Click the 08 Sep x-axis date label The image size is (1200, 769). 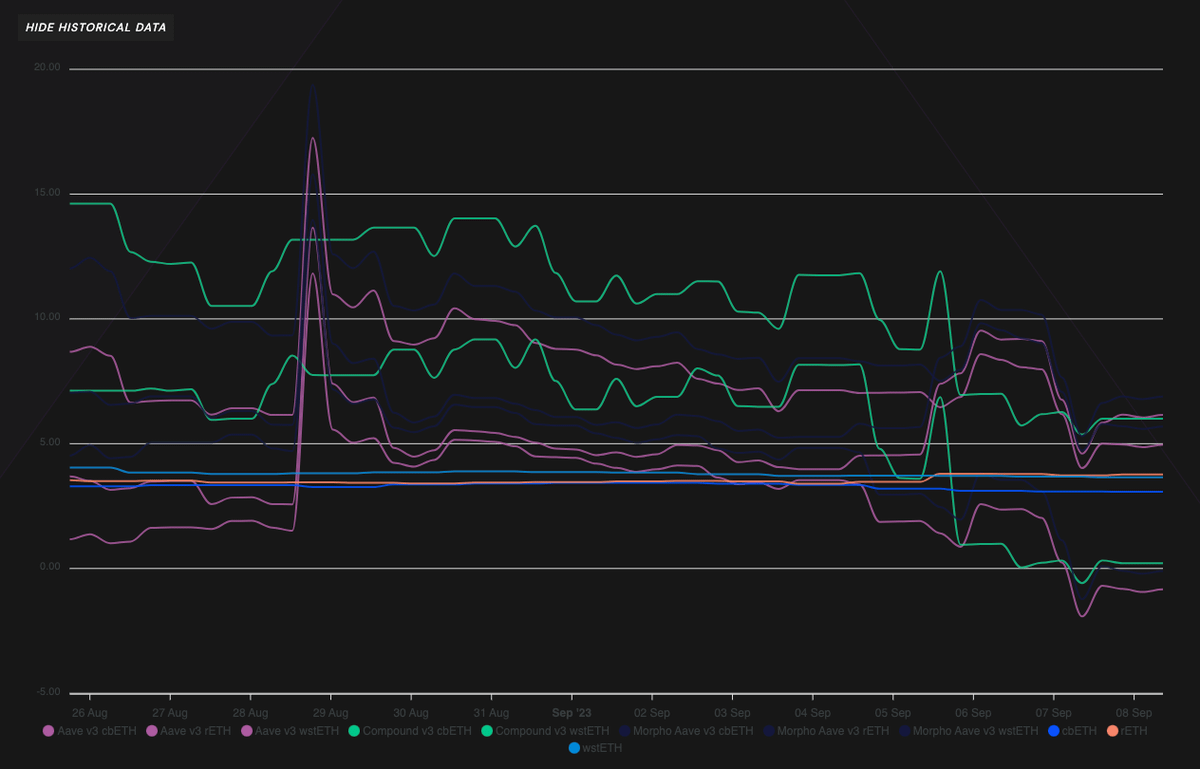1133,713
